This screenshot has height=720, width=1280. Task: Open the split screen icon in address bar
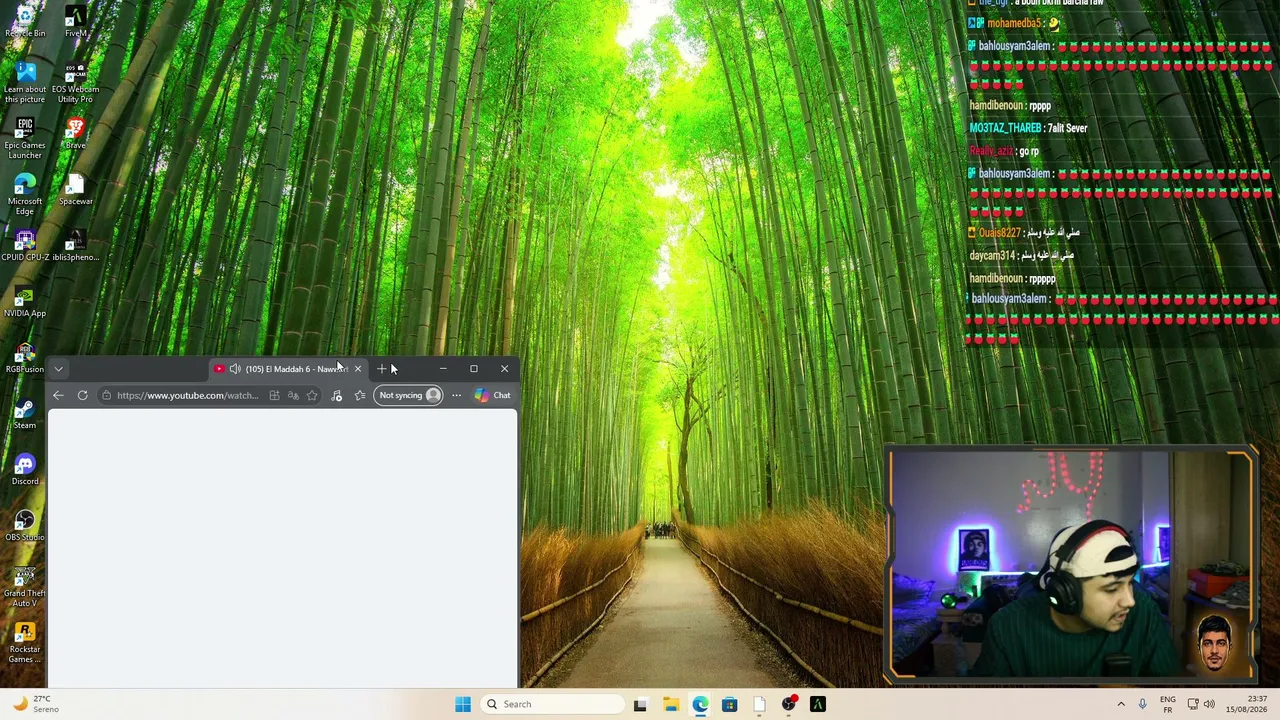[274, 395]
